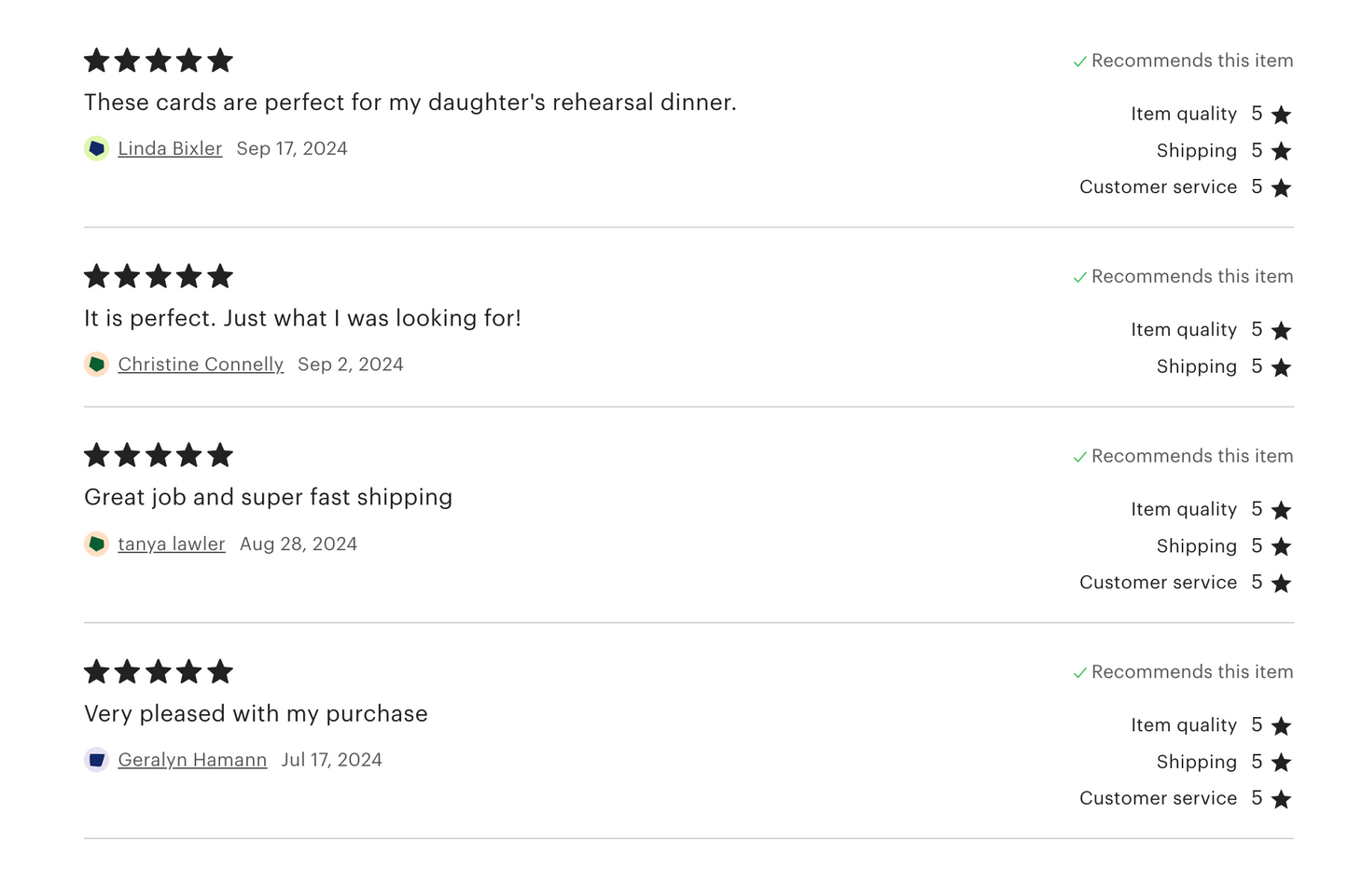Click the Shipping star in Christine Connelly's review
The width and height of the screenshot is (1348, 896).
[1282, 367]
